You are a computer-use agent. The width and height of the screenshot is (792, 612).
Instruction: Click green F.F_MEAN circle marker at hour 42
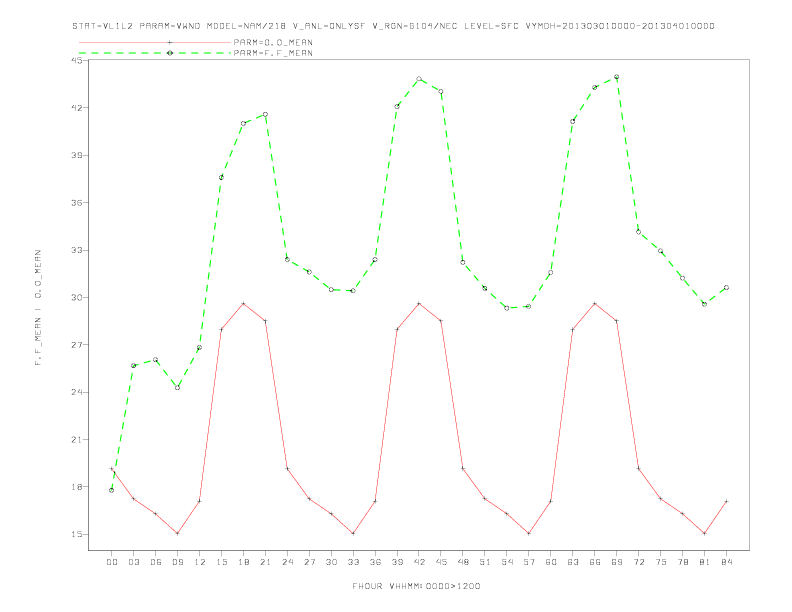(419, 79)
